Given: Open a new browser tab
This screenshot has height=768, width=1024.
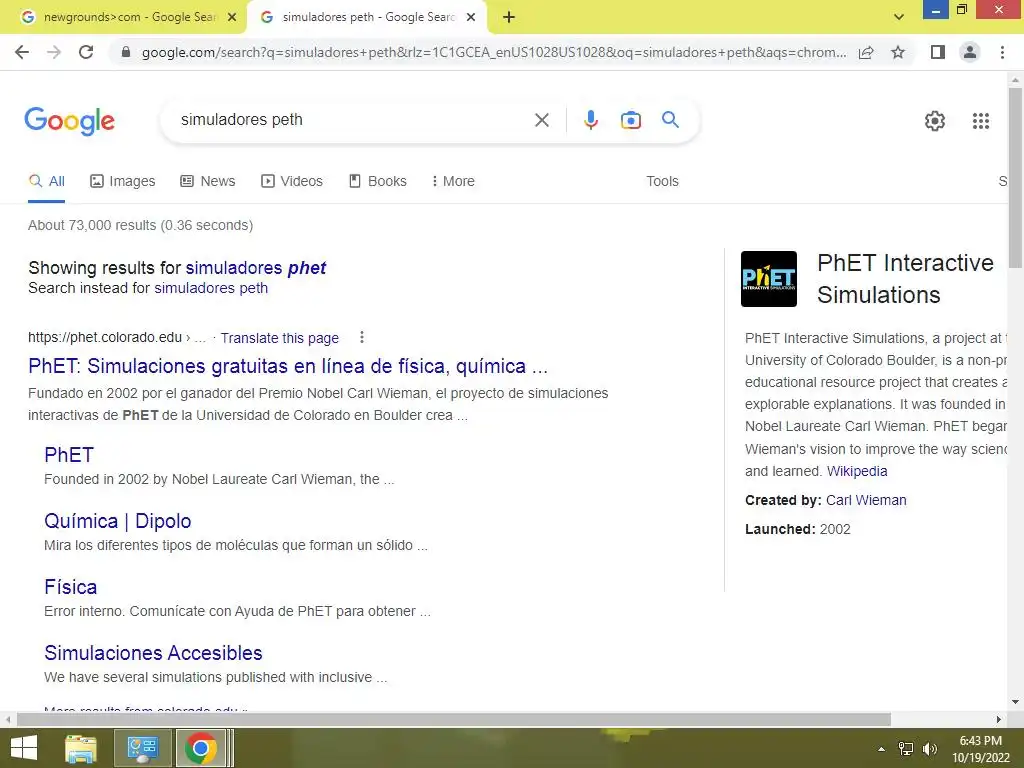Looking at the screenshot, I should pos(509,17).
